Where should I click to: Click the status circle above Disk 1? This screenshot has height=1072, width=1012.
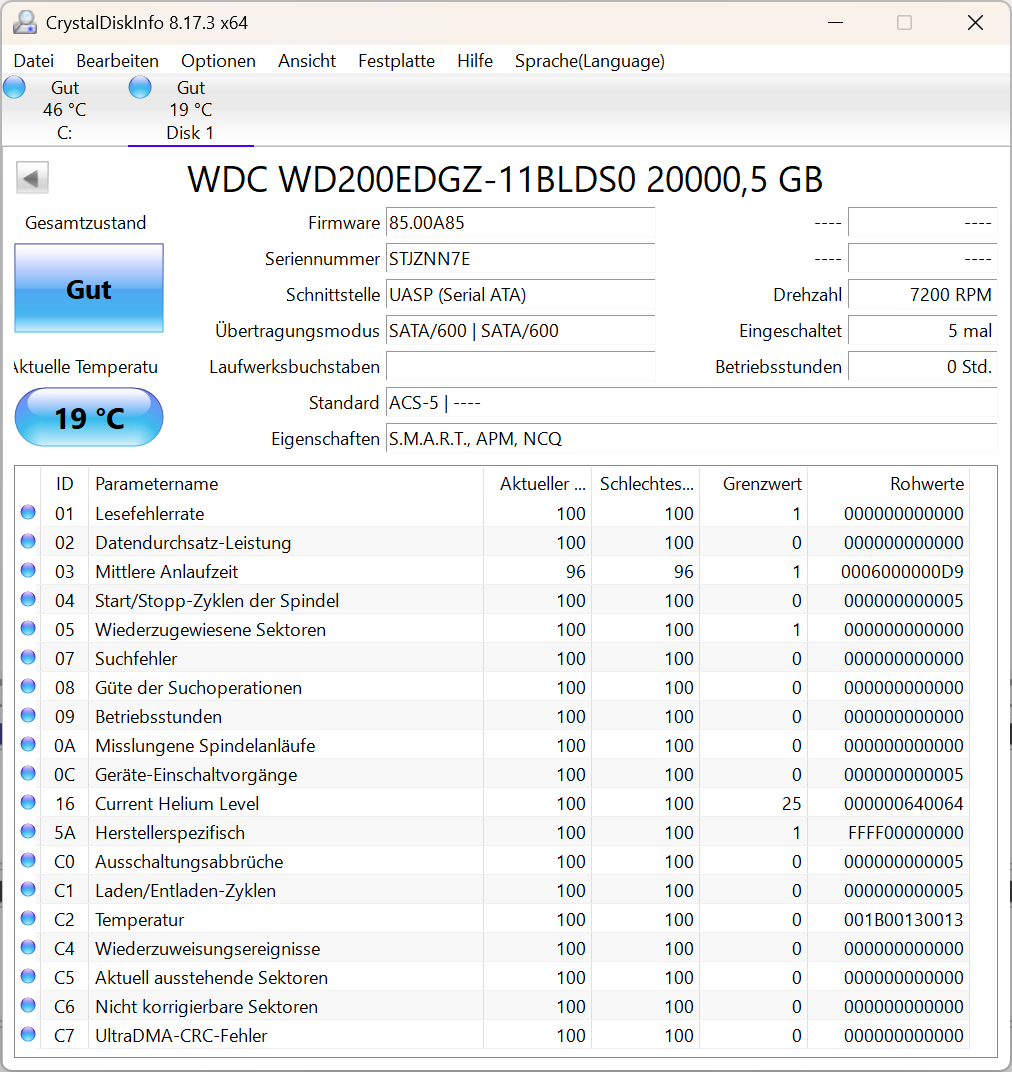[x=140, y=87]
